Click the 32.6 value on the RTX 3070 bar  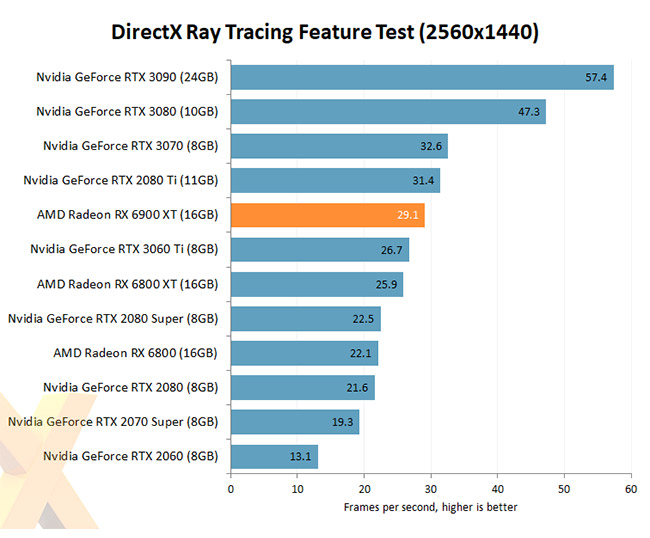pyautogui.click(x=431, y=146)
